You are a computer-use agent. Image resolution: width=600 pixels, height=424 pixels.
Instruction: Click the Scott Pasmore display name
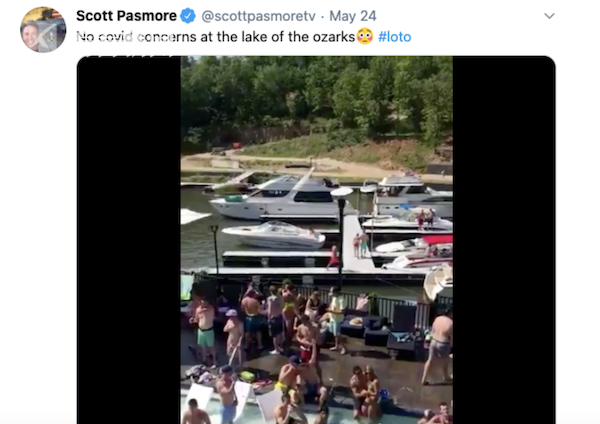(x=126, y=16)
